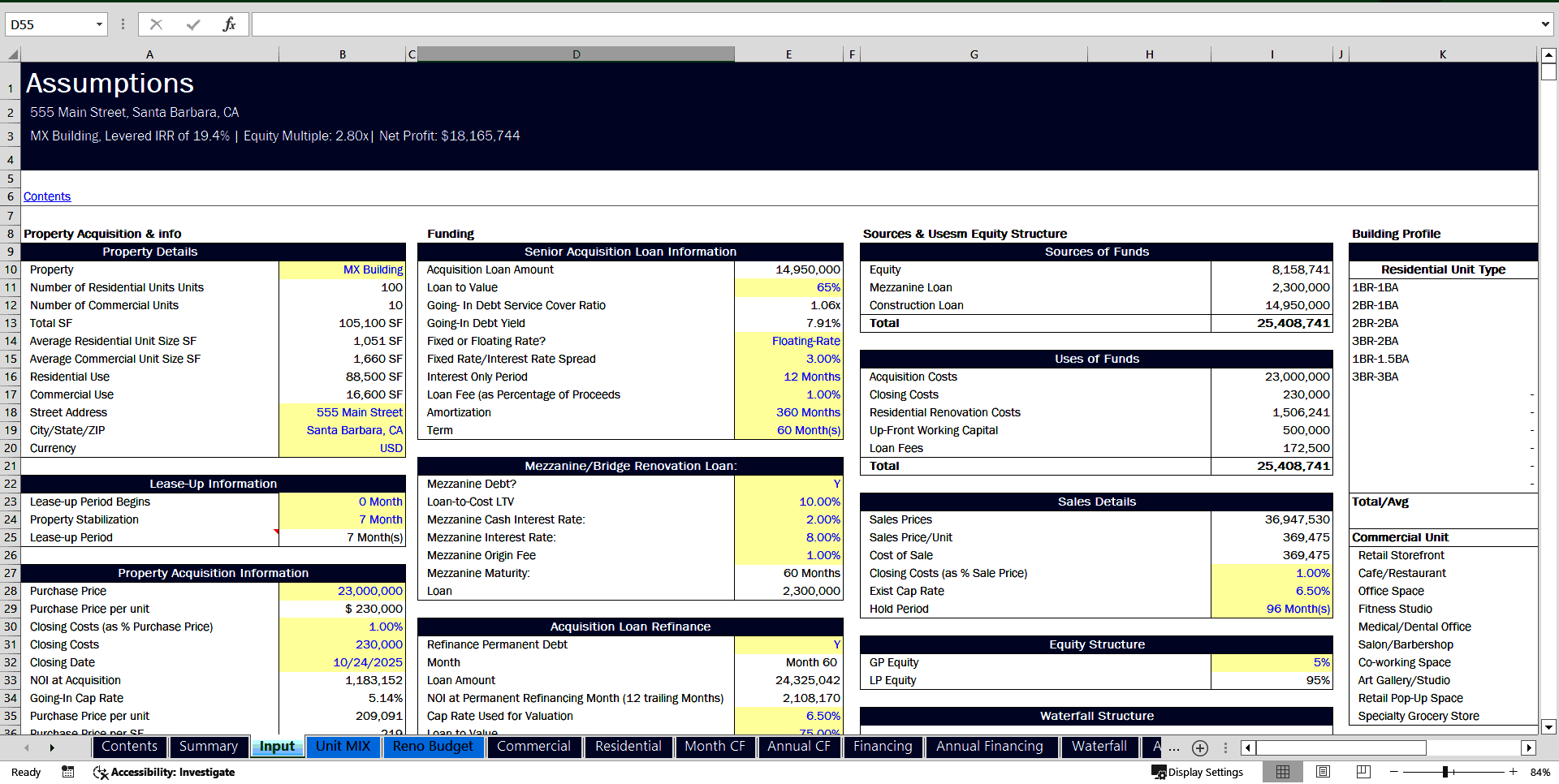This screenshot has width=1559, height=784.
Task: Expand the formula bar with the chevron
Action: click(x=1544, y=24)
